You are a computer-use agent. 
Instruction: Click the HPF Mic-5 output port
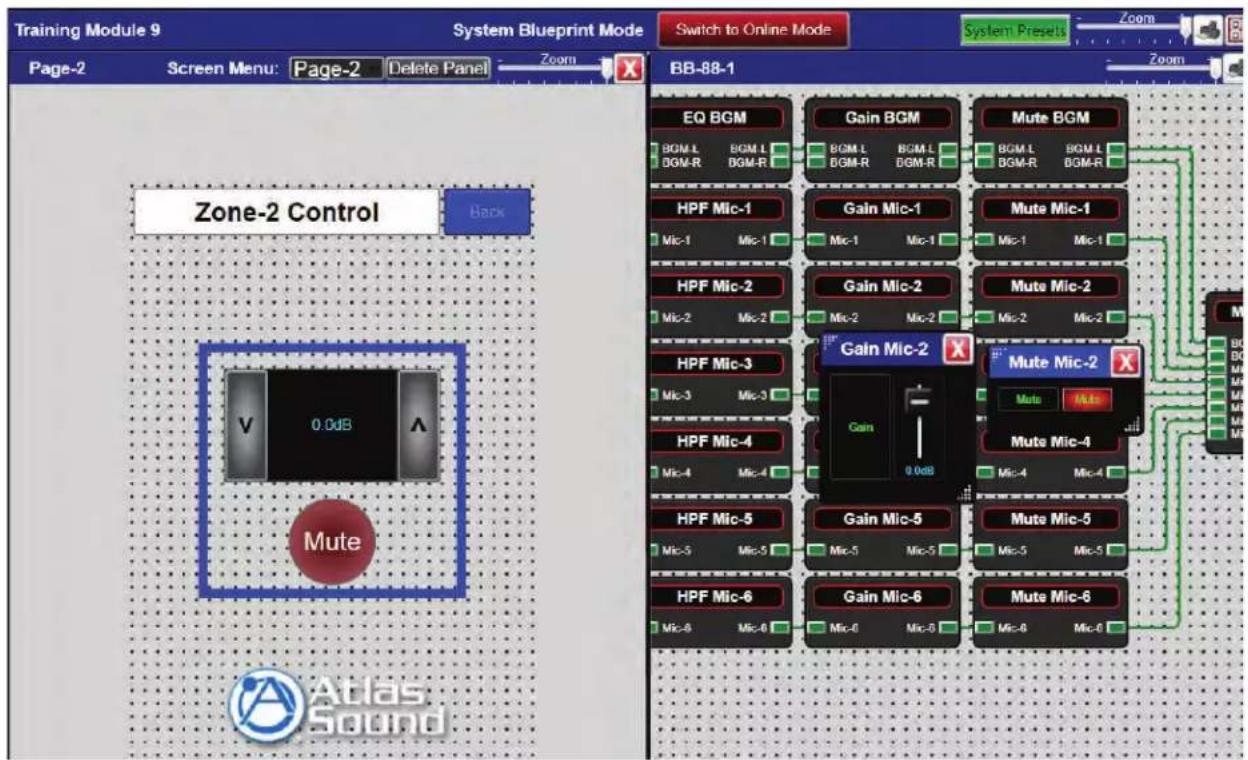780,551
